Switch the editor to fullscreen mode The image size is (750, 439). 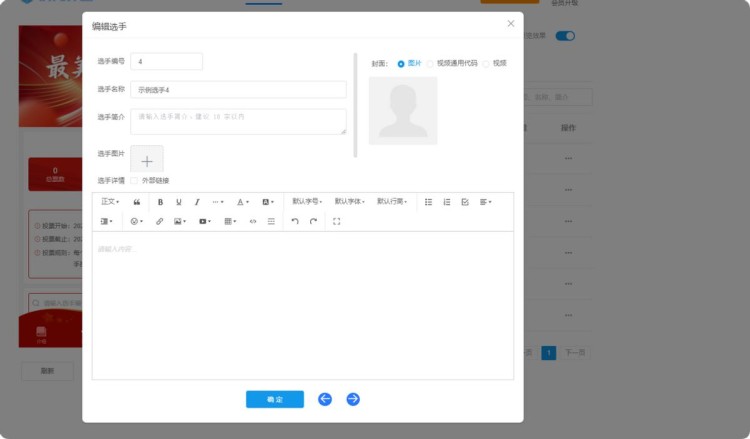coord(336,221)
